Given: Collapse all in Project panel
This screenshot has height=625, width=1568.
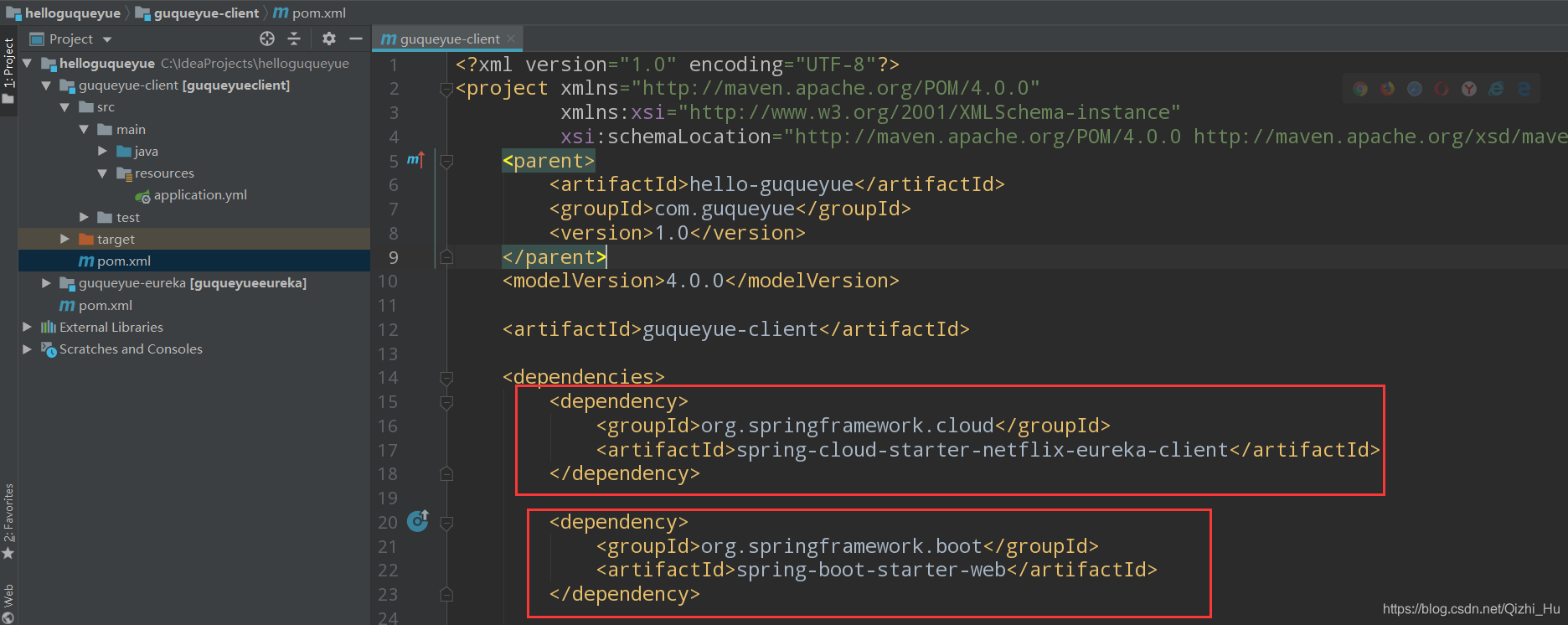Looking at the screenshot, I should [x=294, y=39].
